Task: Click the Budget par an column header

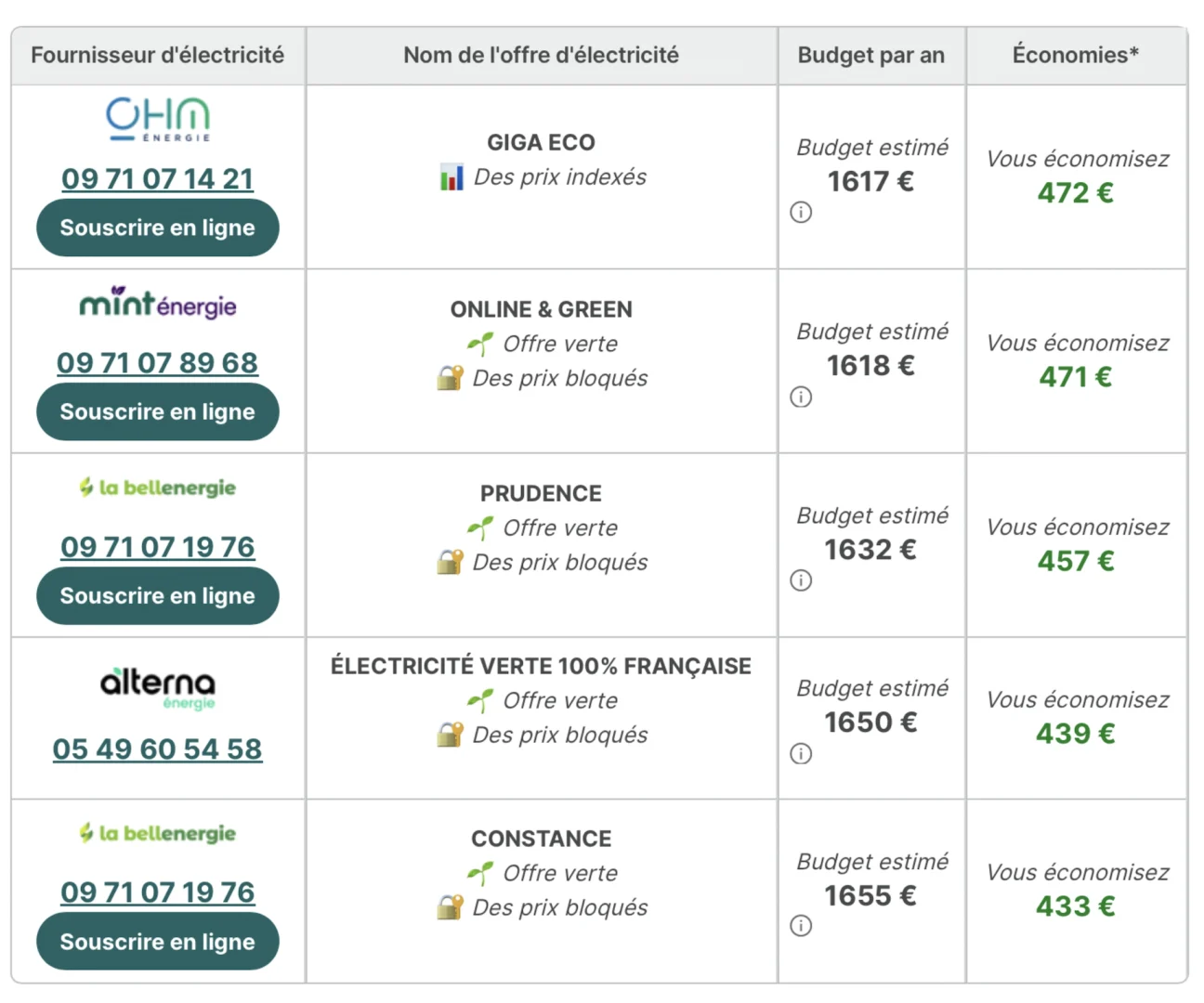Action: (870, 55)
